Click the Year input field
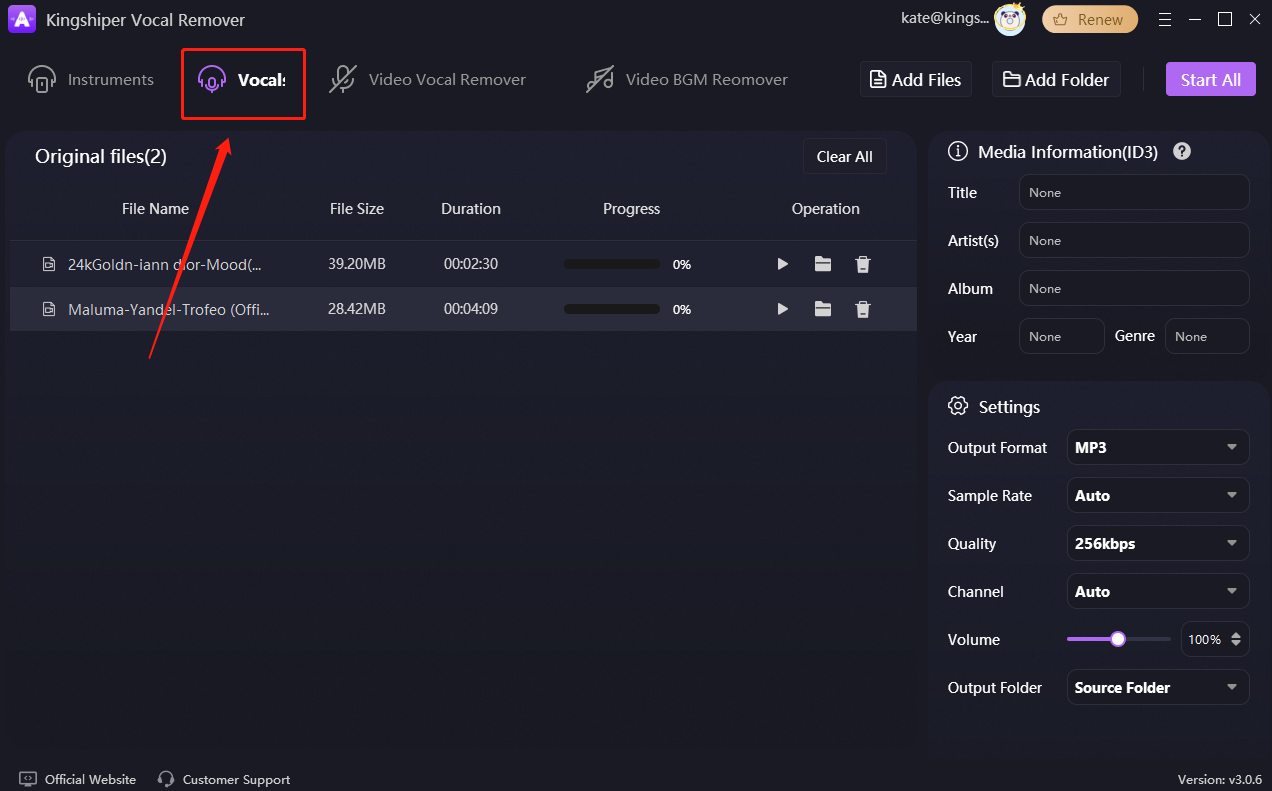 [1062, 336]
